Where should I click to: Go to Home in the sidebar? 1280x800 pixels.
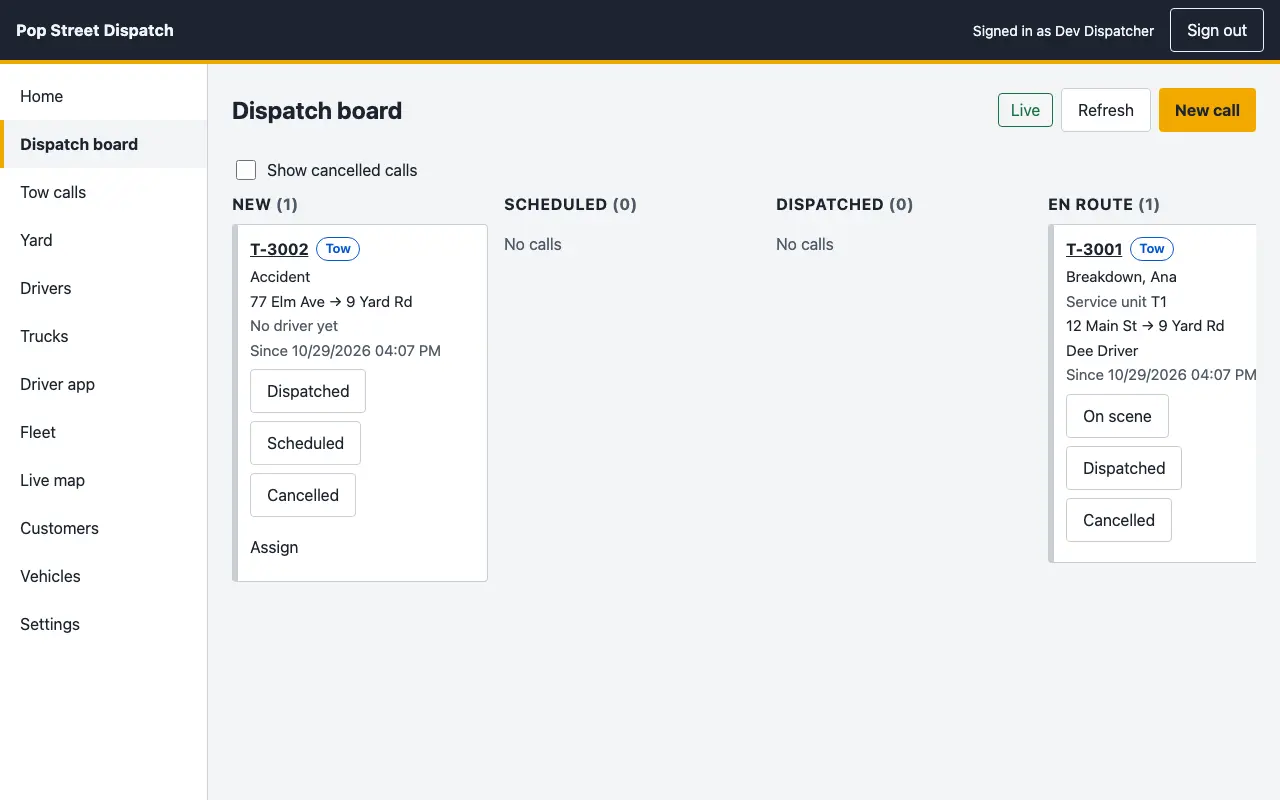(103, 96)
